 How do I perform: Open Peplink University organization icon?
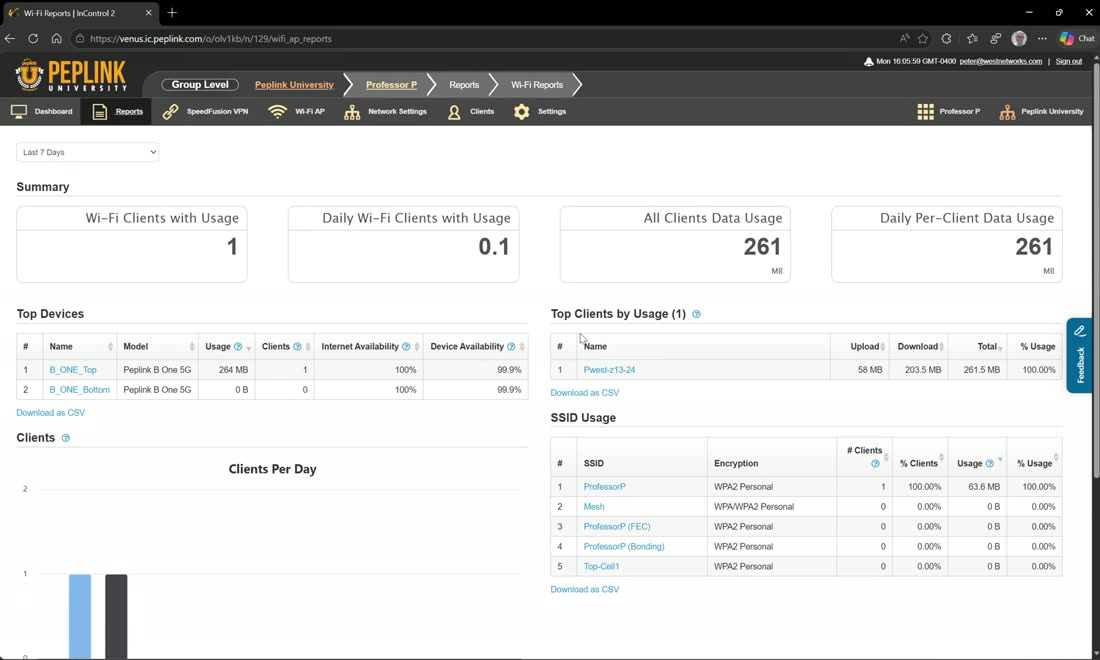pyautogui.click(x=1007, y=112)
